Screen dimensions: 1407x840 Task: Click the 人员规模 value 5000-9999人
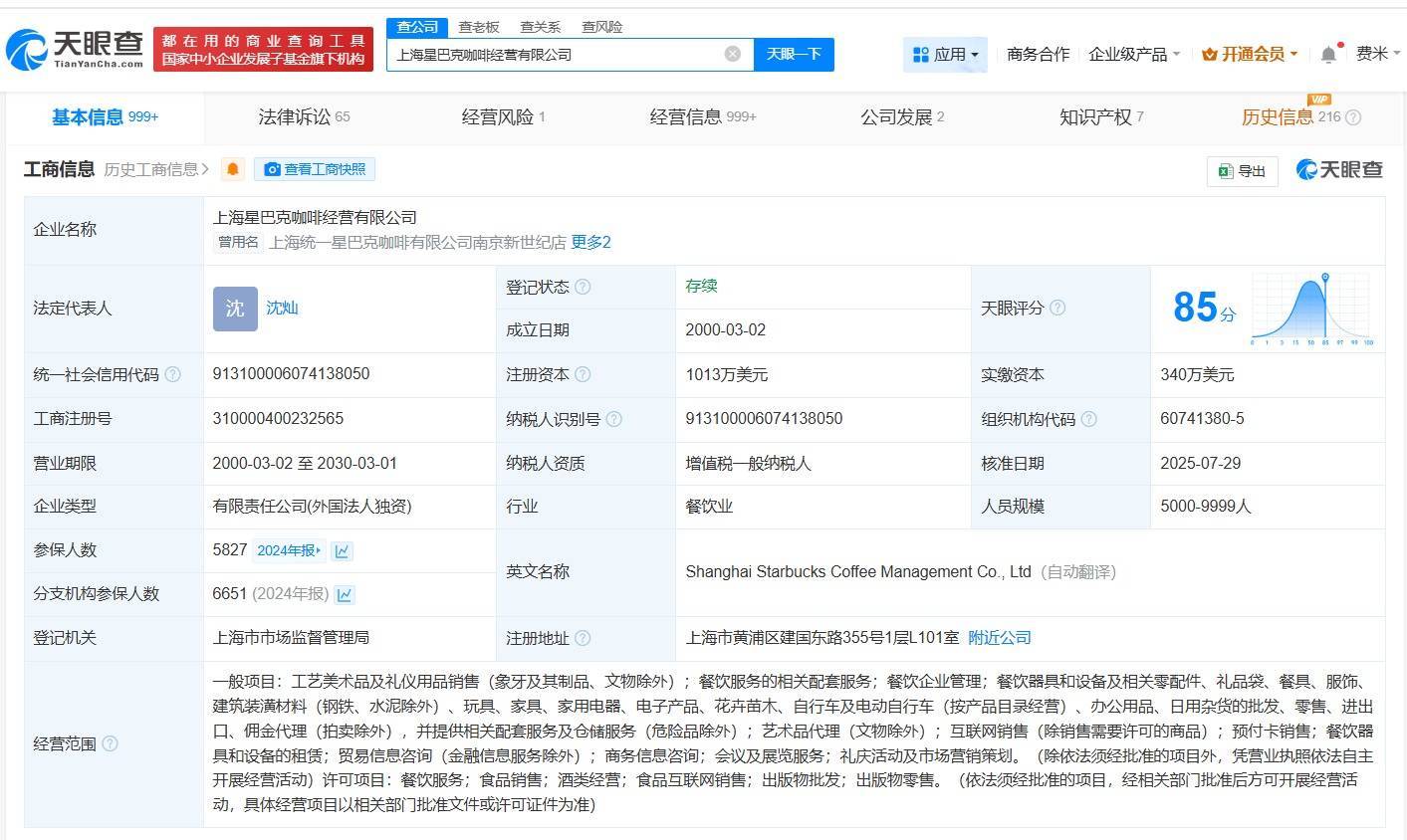[1206, 507]
